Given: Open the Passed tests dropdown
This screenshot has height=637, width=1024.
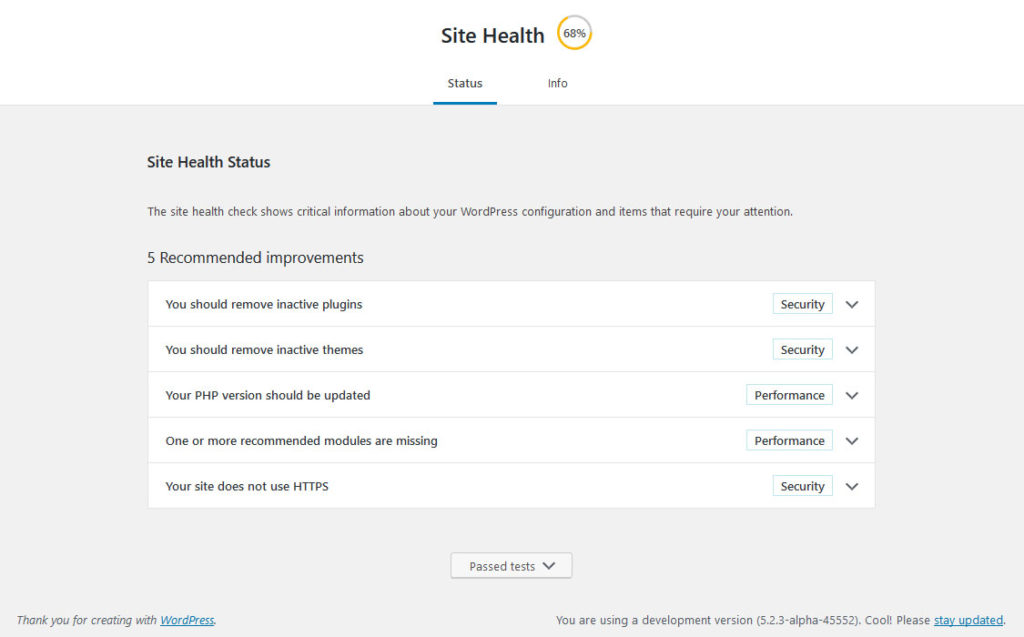Looking at the screenshot, I should 511,565.
